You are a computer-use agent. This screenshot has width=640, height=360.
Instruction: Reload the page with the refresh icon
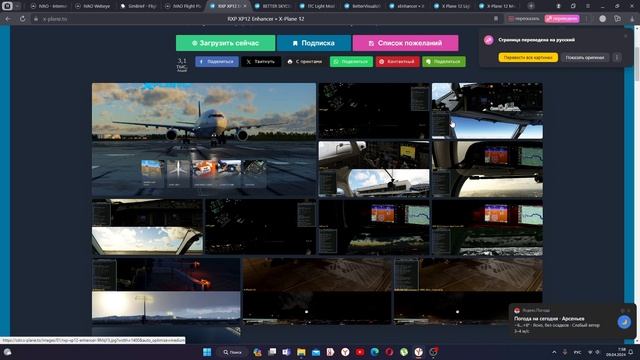tap(22, 19)
